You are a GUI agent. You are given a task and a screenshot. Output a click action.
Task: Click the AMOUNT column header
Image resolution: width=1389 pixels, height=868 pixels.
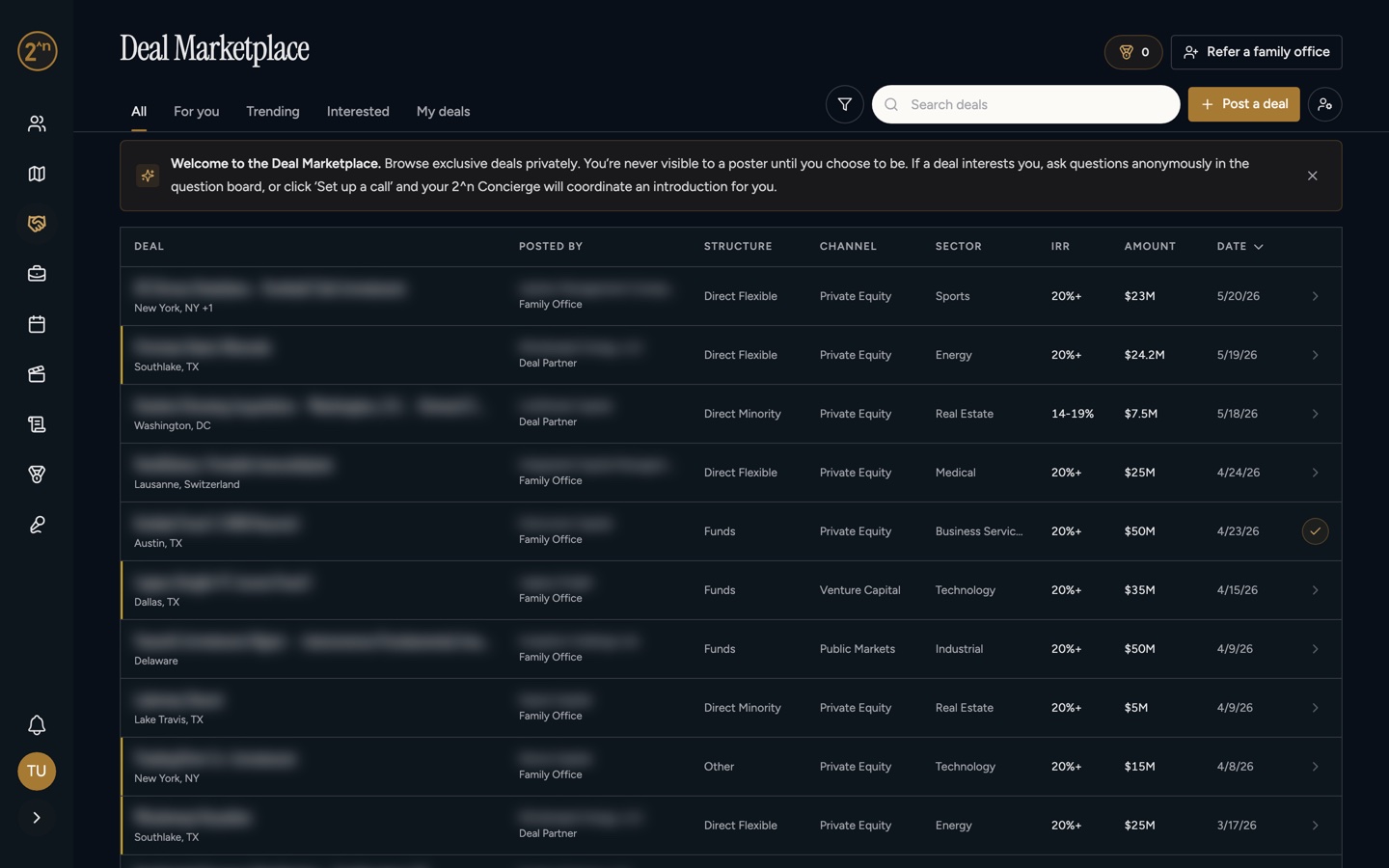[1150, 247]
